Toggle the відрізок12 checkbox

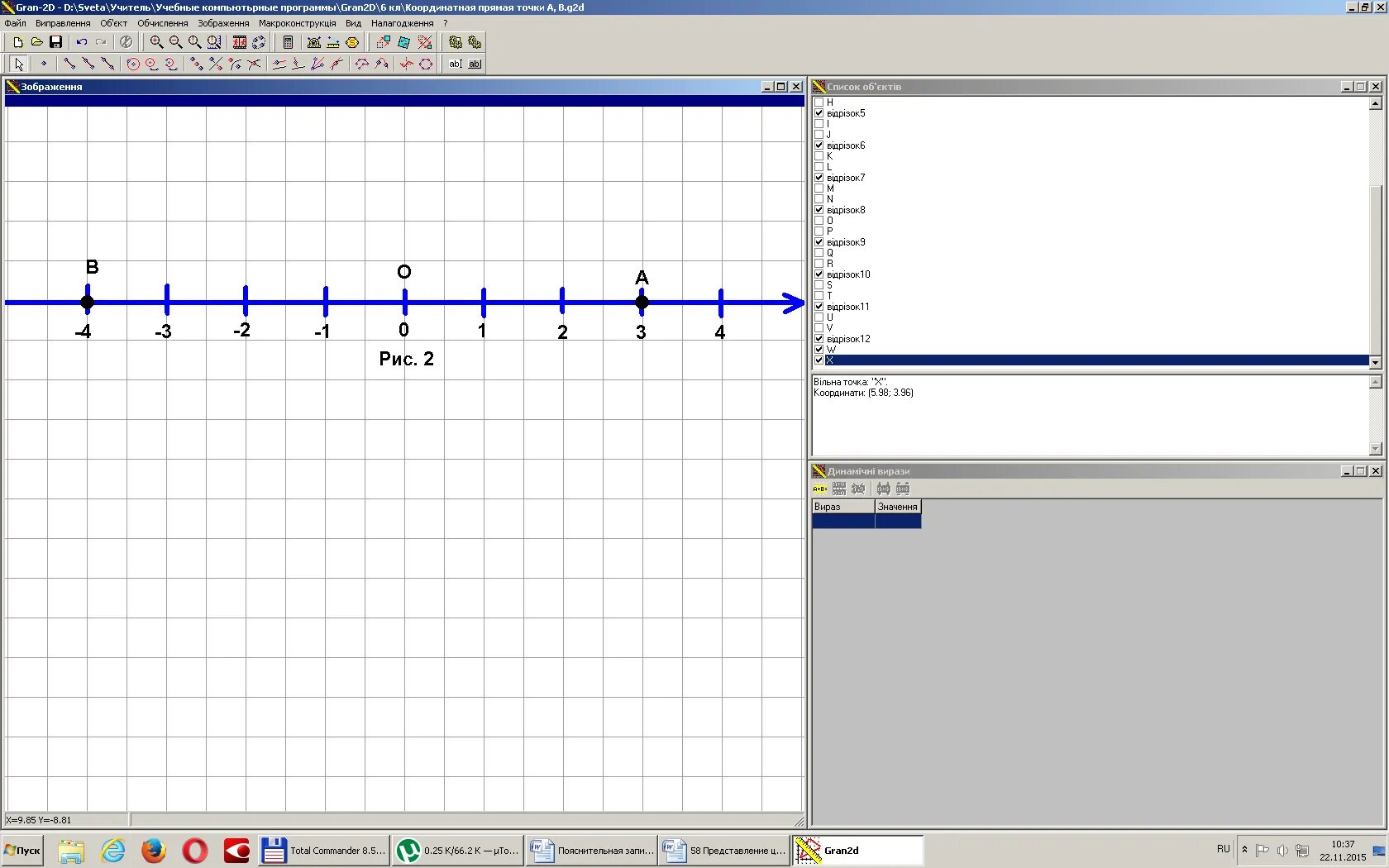819,339
